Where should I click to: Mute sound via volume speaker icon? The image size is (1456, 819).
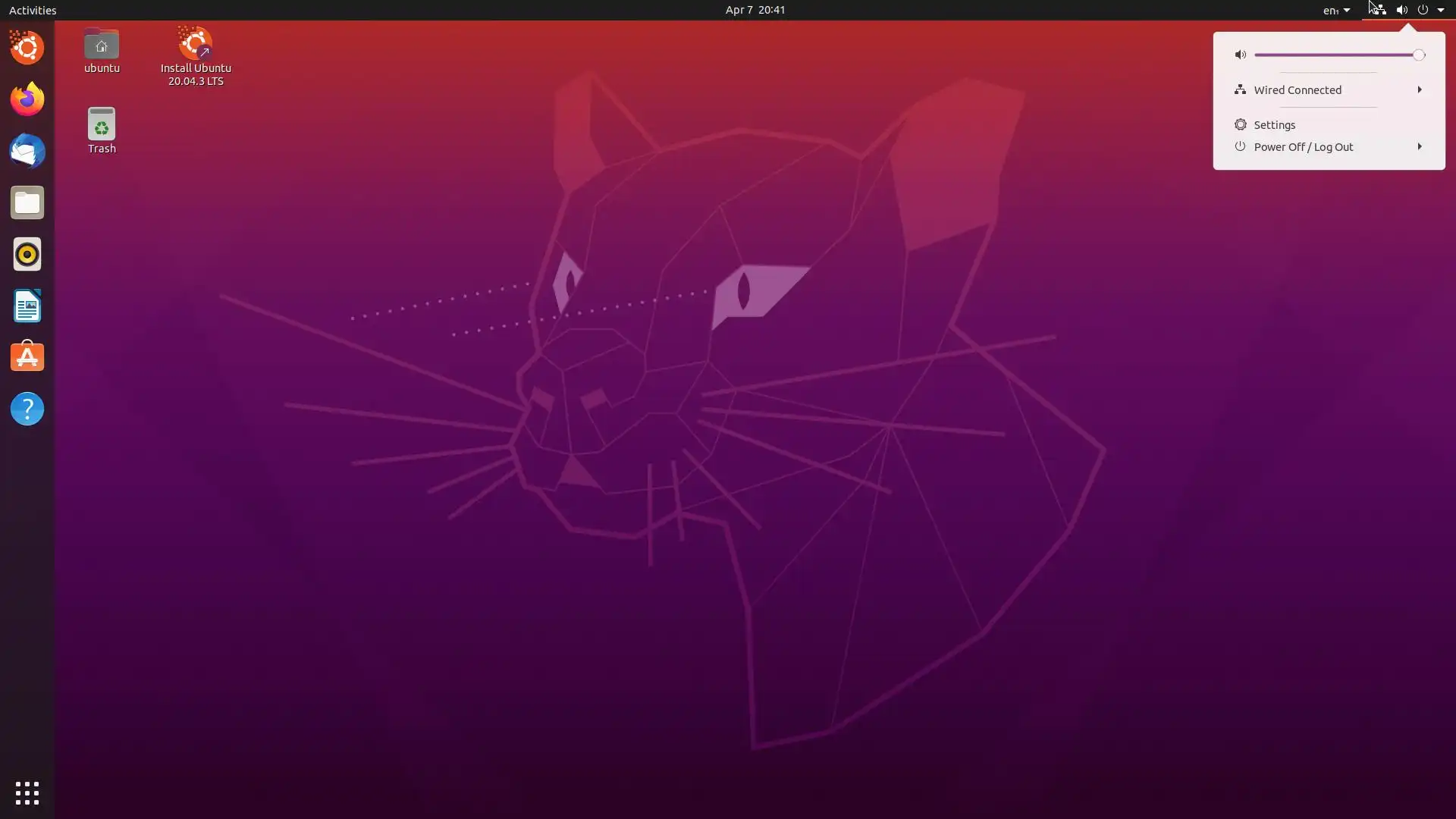(1240, 55)
